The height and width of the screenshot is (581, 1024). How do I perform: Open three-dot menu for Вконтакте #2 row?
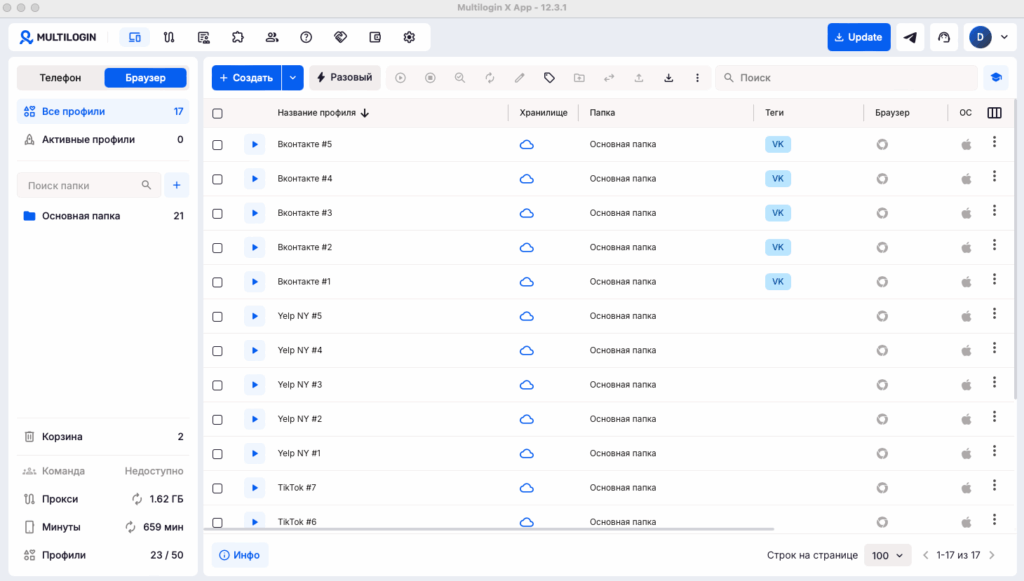coord(995,245)
